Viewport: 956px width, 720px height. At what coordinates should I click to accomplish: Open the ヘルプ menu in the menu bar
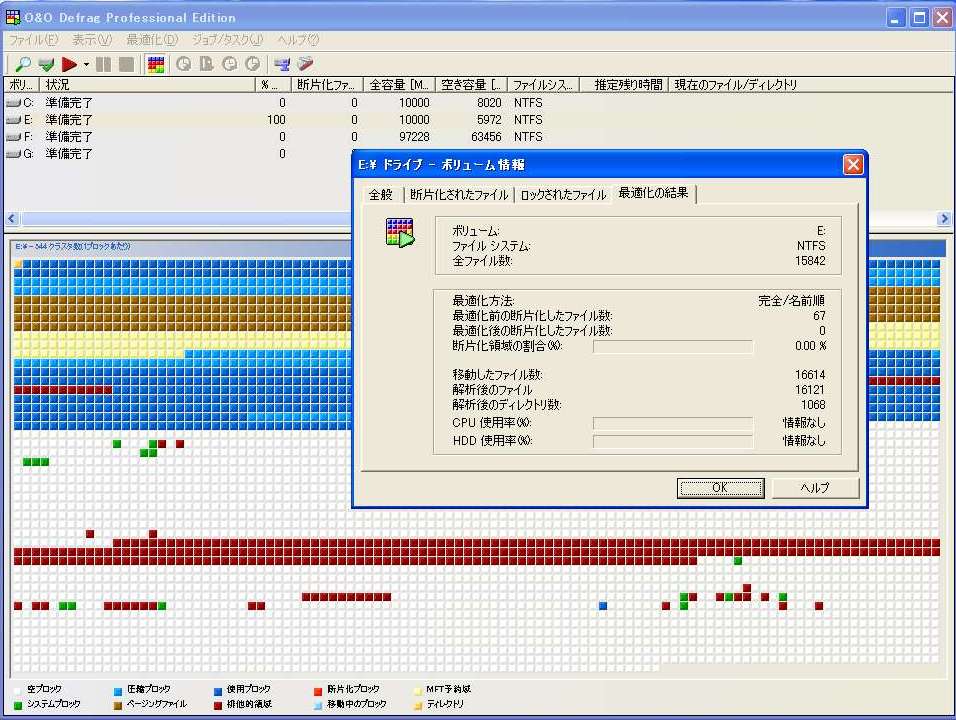click(298, 40)
